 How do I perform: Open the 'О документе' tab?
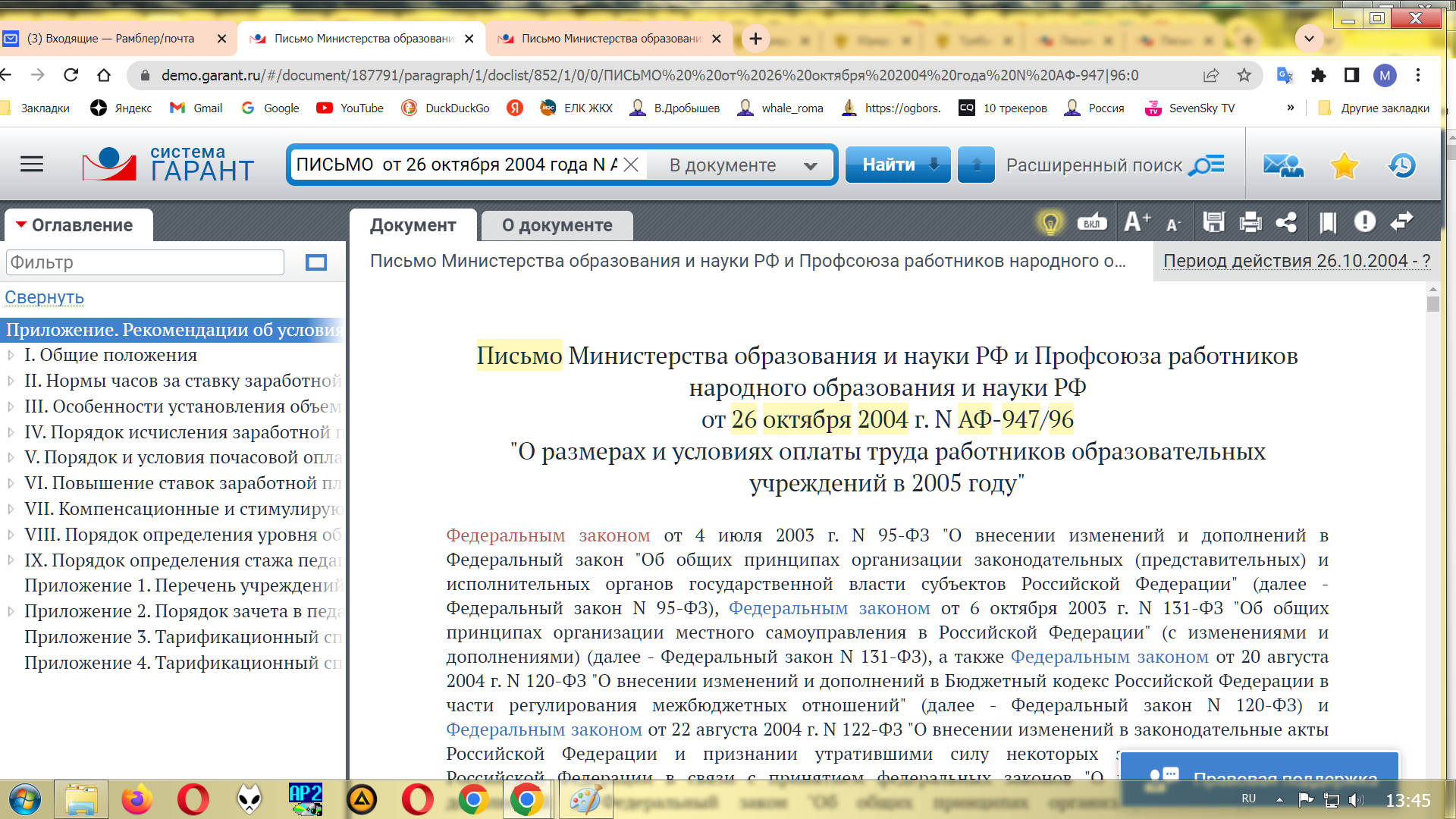[x=557, y=225]
